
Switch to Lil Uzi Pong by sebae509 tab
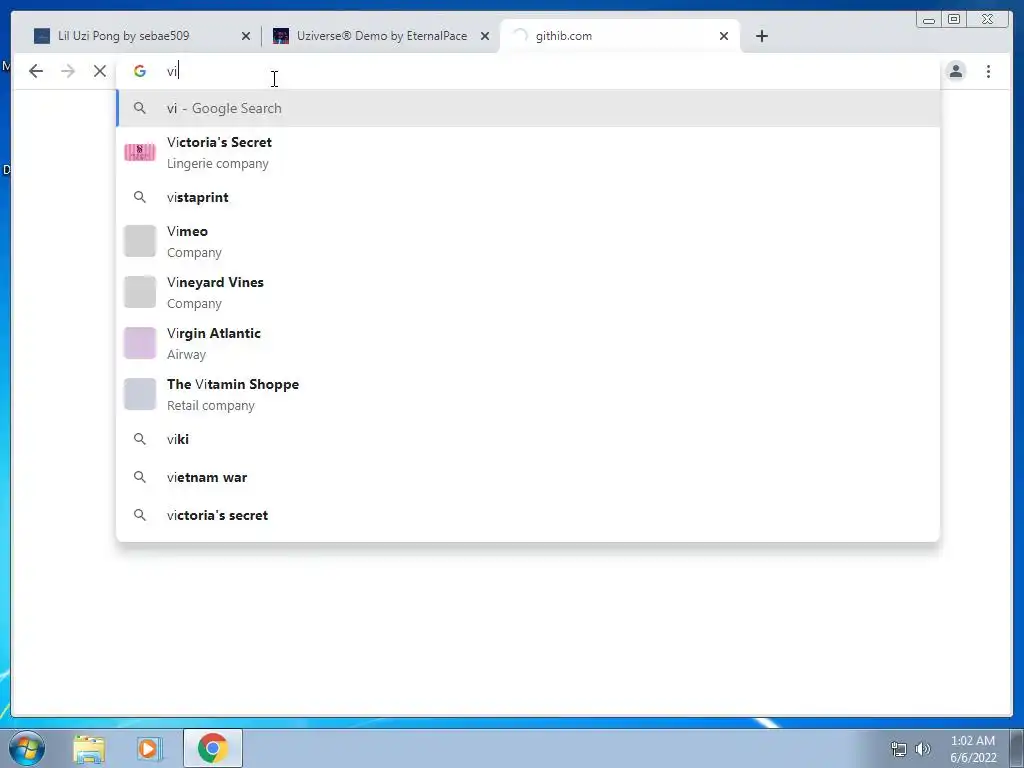coord(142,36)
